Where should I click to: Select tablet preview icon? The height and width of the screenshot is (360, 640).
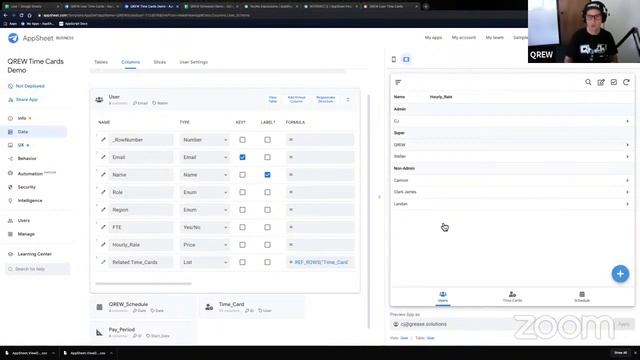pos(406,60)
